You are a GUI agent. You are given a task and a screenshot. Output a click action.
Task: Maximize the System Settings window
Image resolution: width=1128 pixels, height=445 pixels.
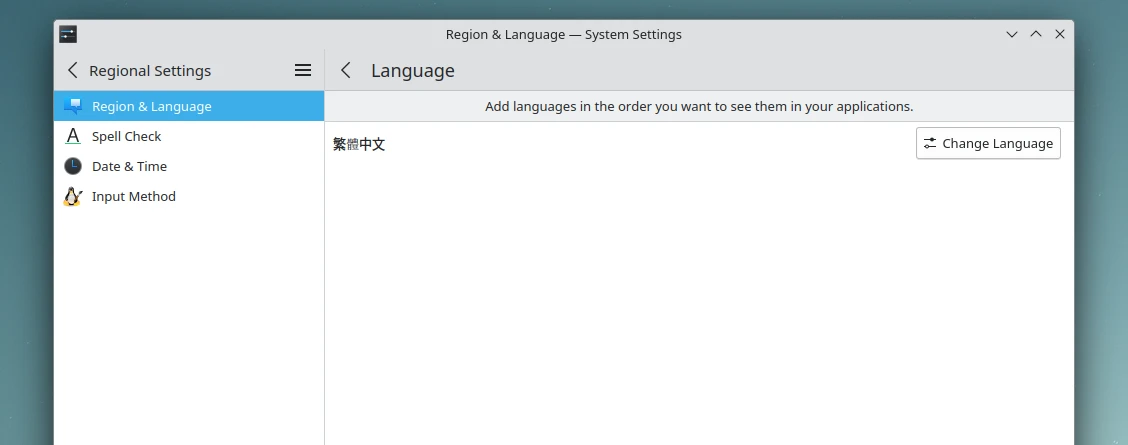click(x=1036, y=34)
